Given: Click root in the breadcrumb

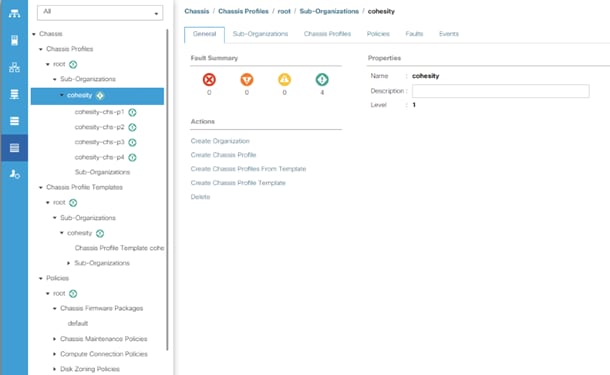Looking at the screenshot, I should coord(284,11).
